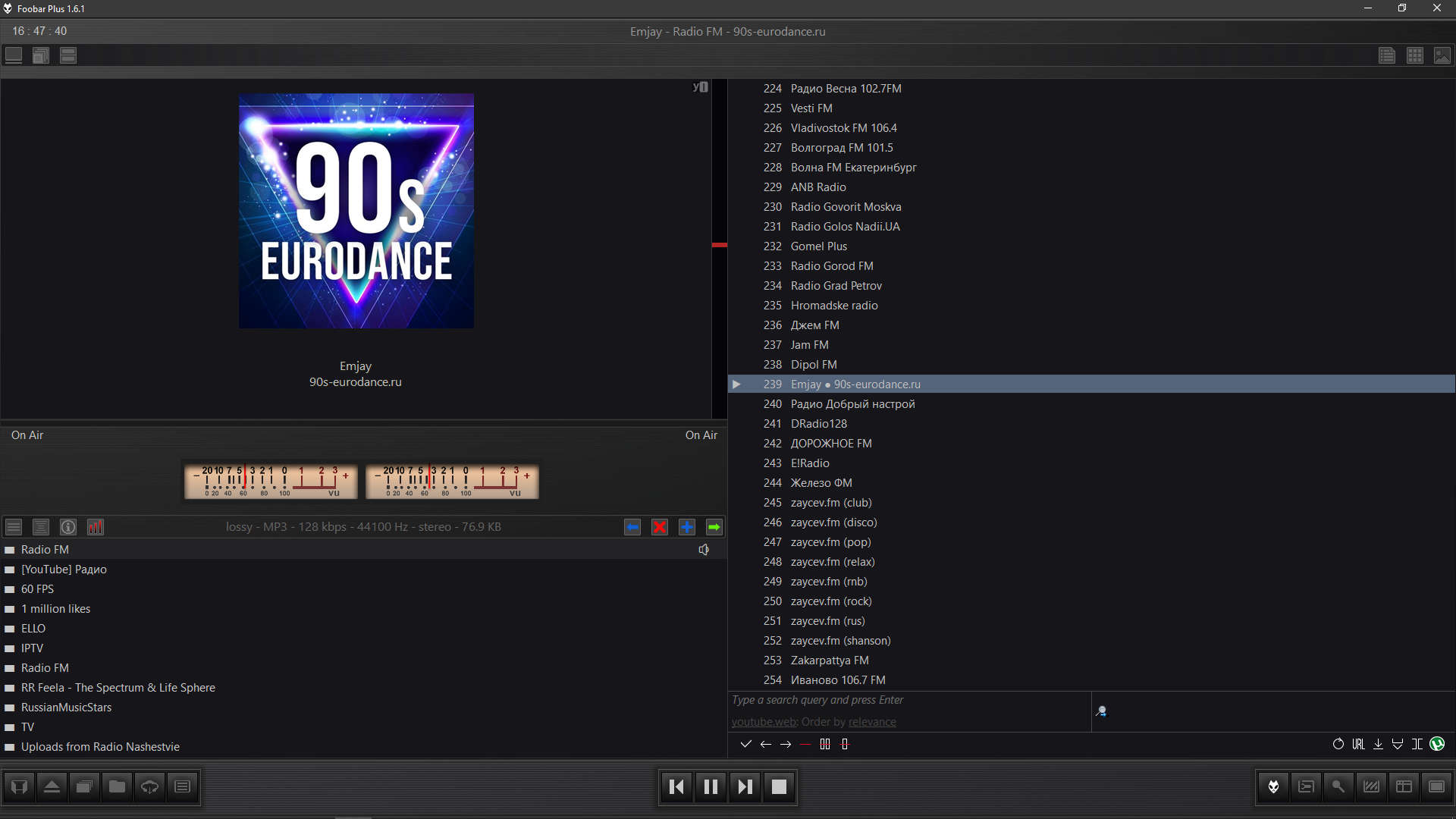This screenshot has width=1456, height=819.
Task: Open the relevance order dropdown link
Action: pyautogui.click(x=872, y=722)
